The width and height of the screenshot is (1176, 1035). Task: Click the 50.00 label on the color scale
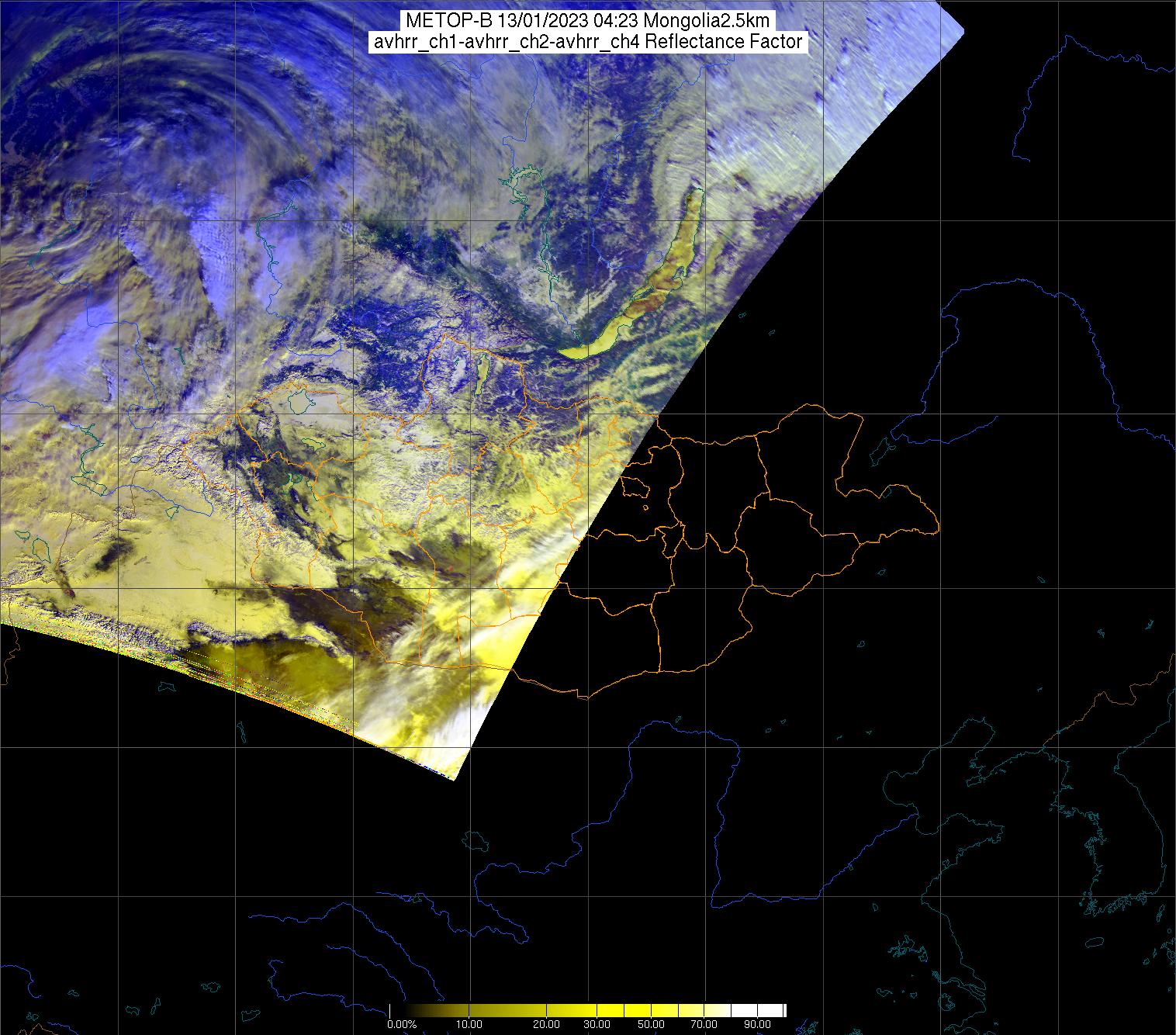(651, 1025)
